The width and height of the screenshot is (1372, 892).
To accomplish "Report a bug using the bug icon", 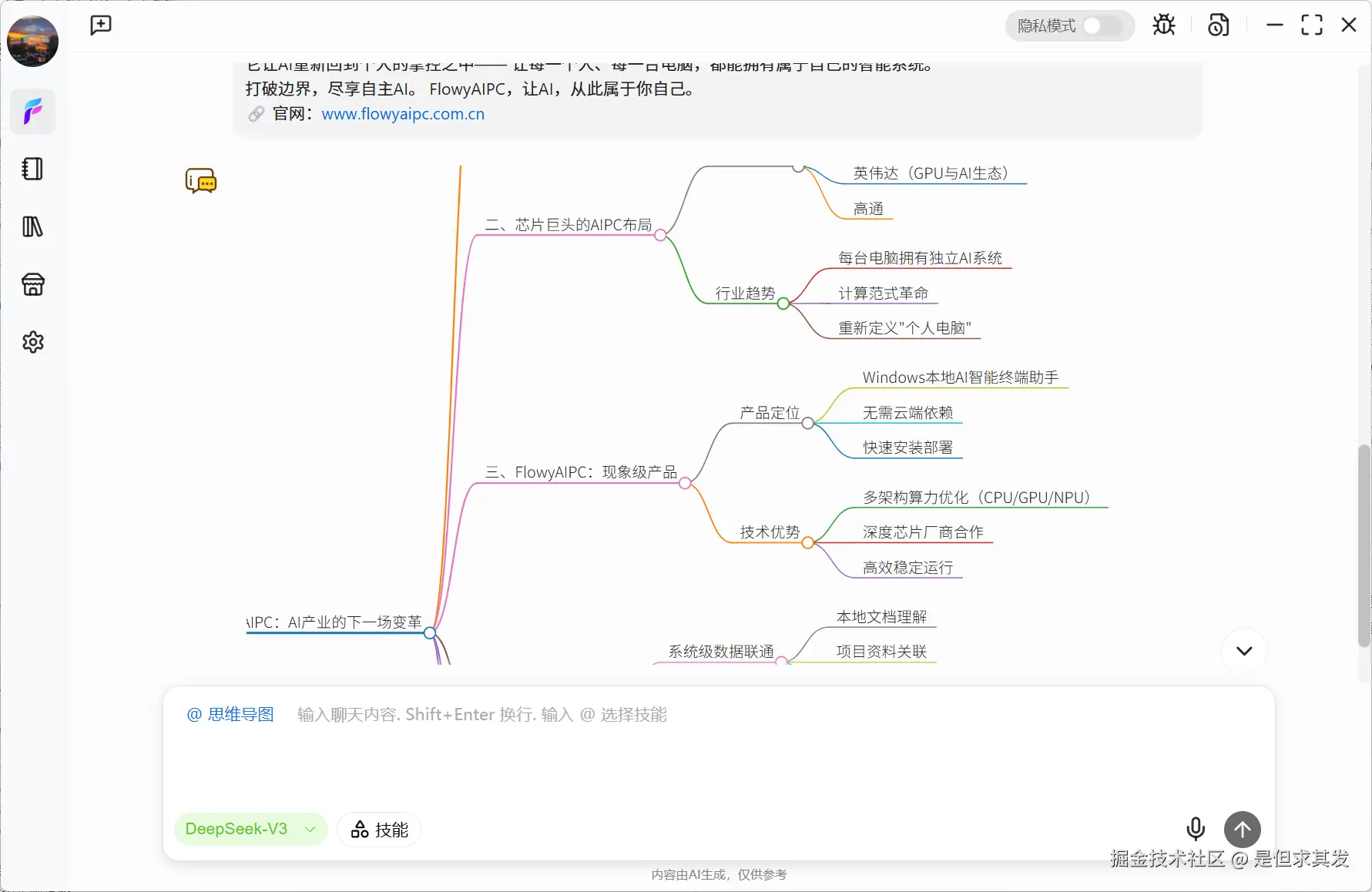I will click(1164, 25).
